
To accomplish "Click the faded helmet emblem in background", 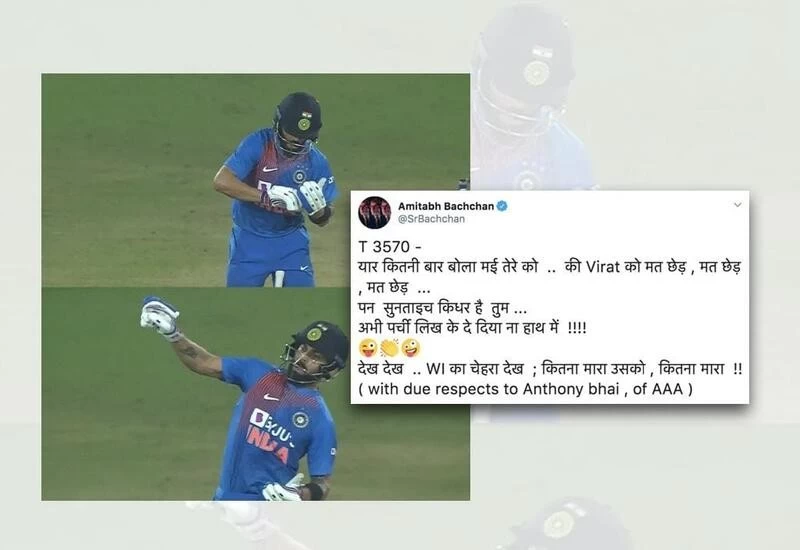I will coord(535,72).
